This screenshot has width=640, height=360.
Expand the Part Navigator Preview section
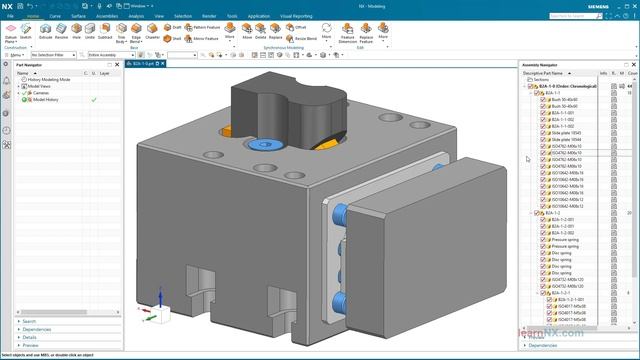tap(30, 345)
